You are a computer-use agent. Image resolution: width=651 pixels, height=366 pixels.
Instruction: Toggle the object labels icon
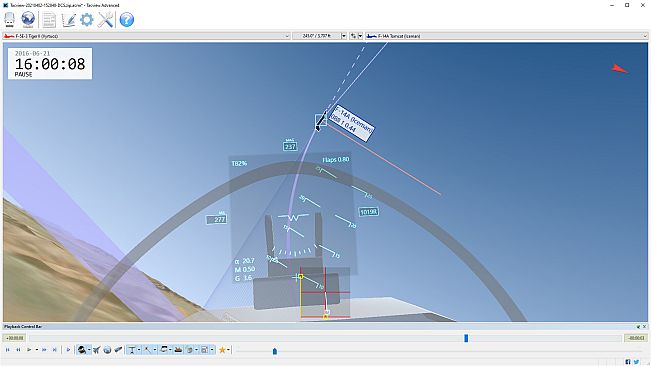132,350
